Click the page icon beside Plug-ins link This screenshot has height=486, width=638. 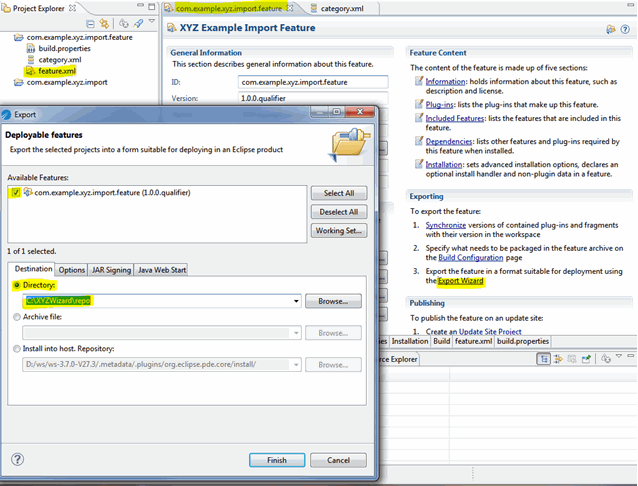tap(419, 104)
